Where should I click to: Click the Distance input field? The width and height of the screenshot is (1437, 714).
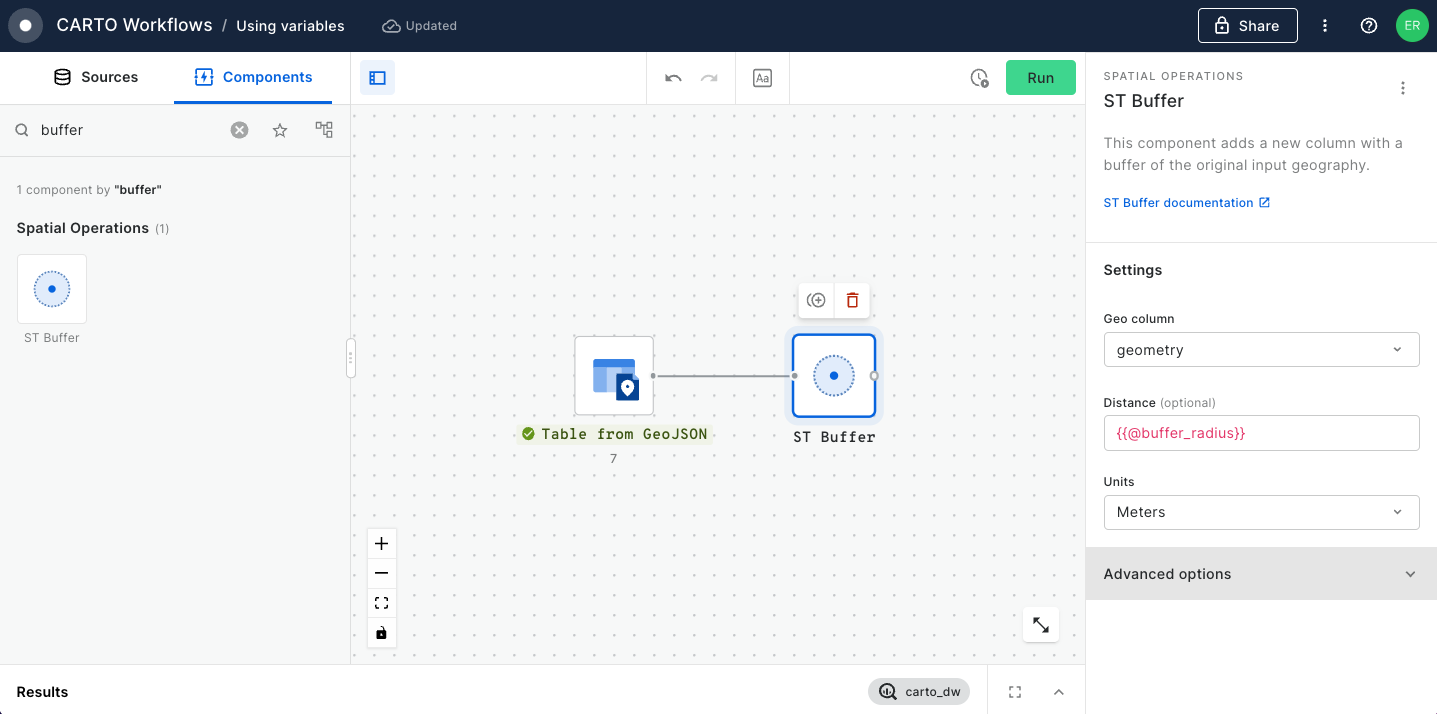(x=1260, y=433)
